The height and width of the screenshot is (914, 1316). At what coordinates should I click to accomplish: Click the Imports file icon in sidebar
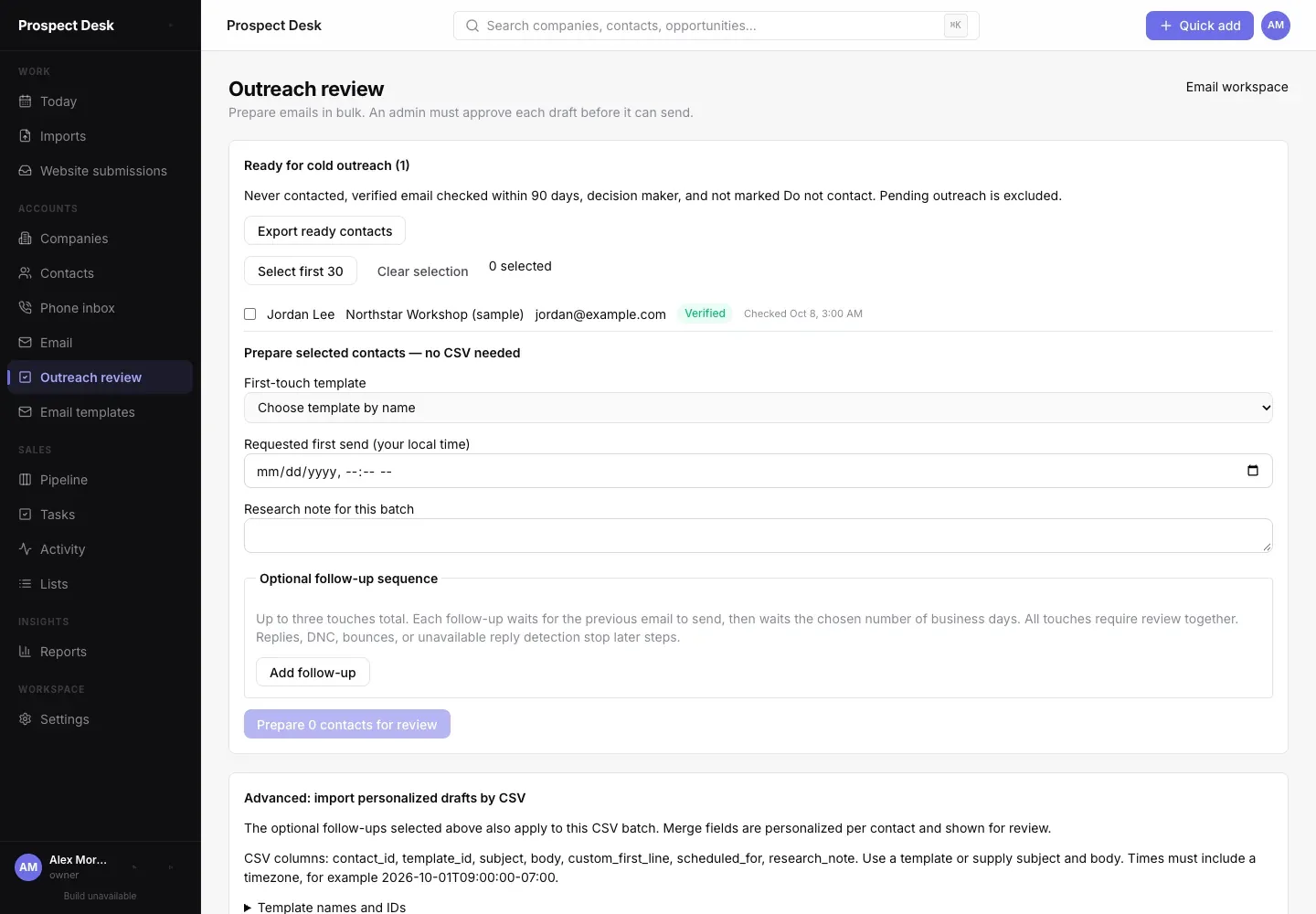tap(26, 136)
